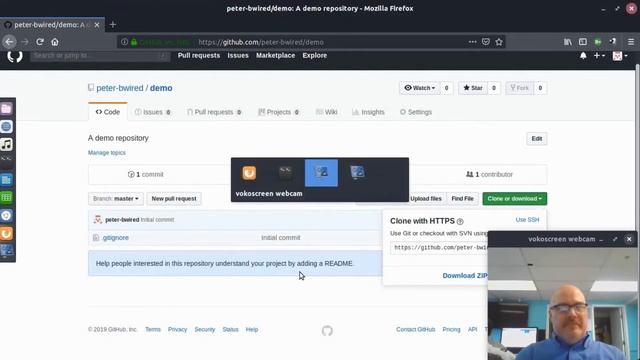Open the spreadsheet app in the dock
Viewport: 640px width, 360px height.
tap(7, 198)
